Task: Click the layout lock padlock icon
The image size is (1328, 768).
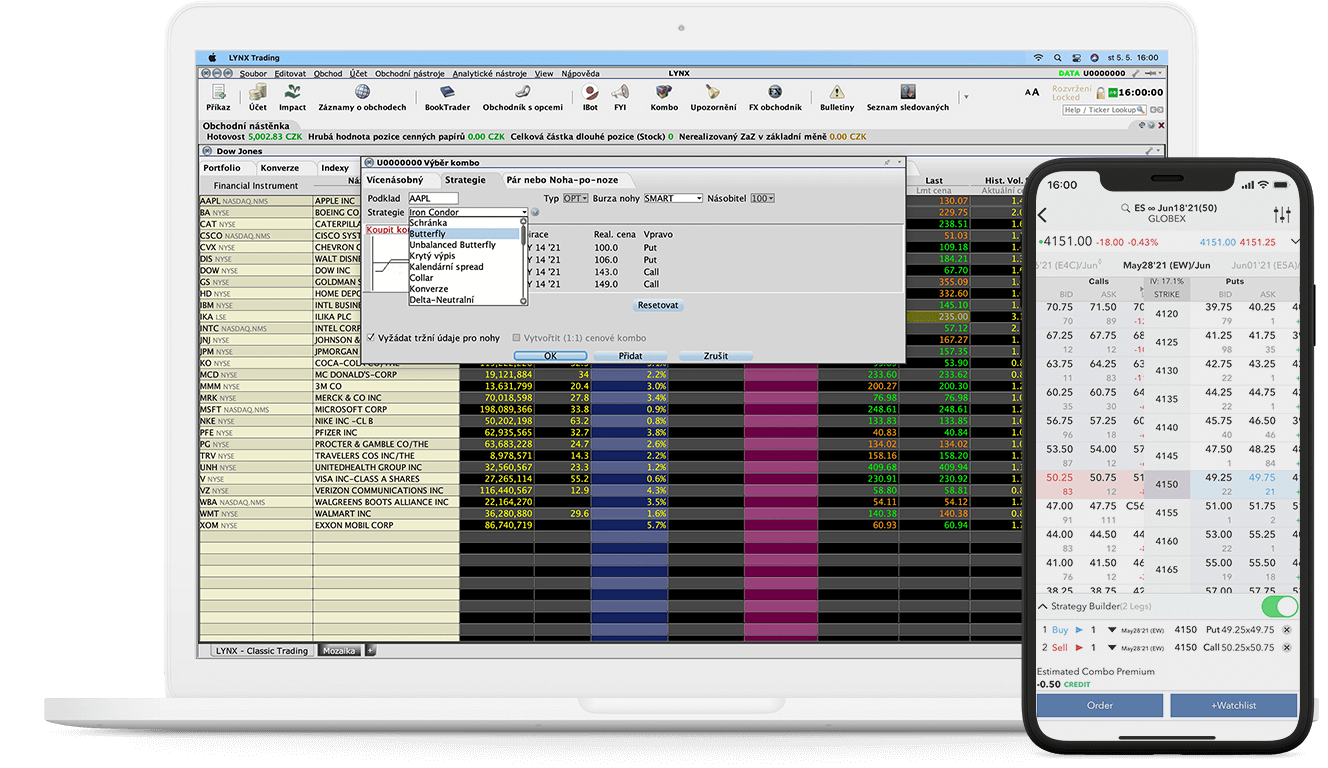Action: [x=1102, y=92]
